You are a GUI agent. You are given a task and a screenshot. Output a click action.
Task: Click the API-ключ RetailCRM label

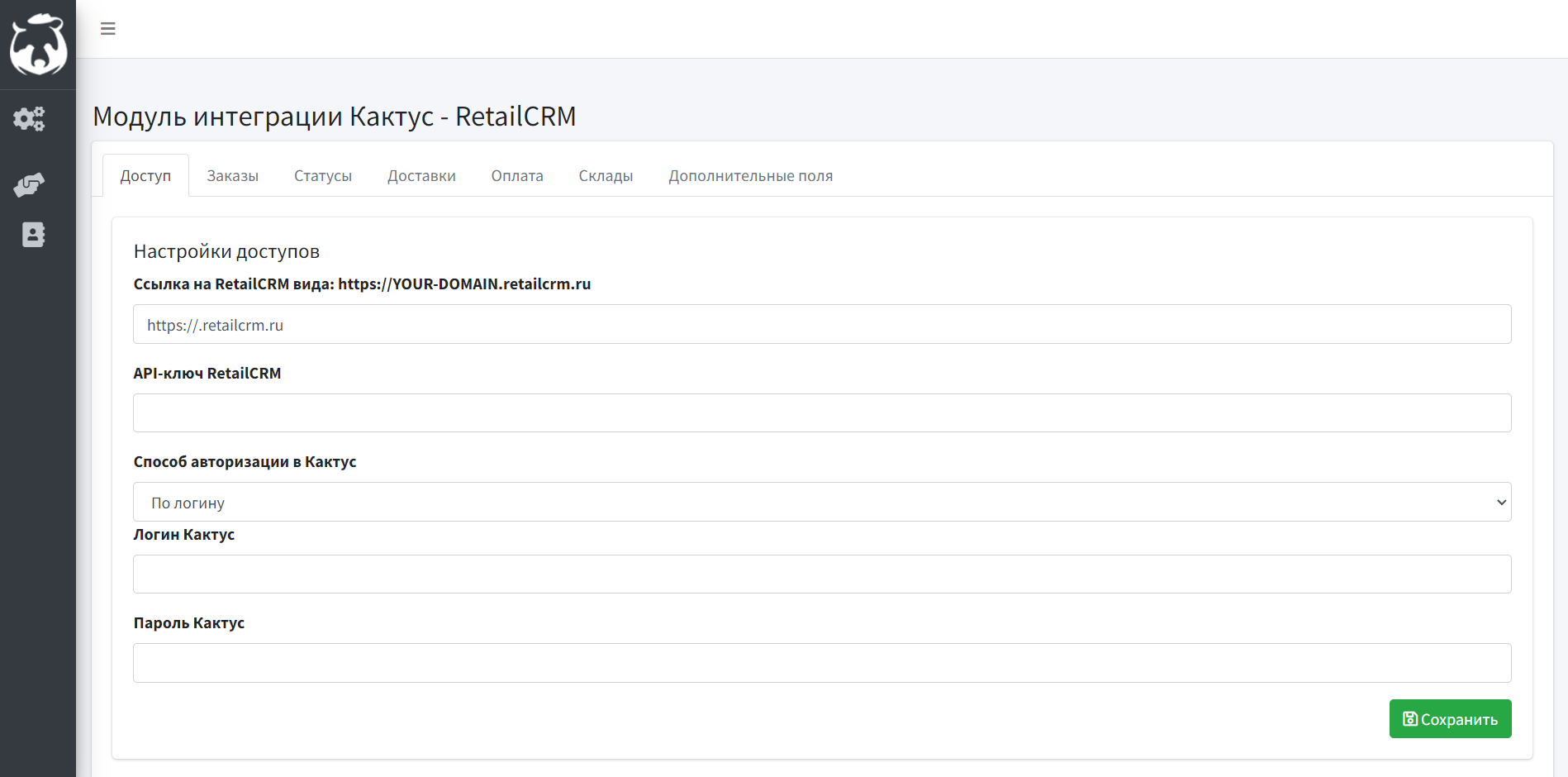pos(207,373)
